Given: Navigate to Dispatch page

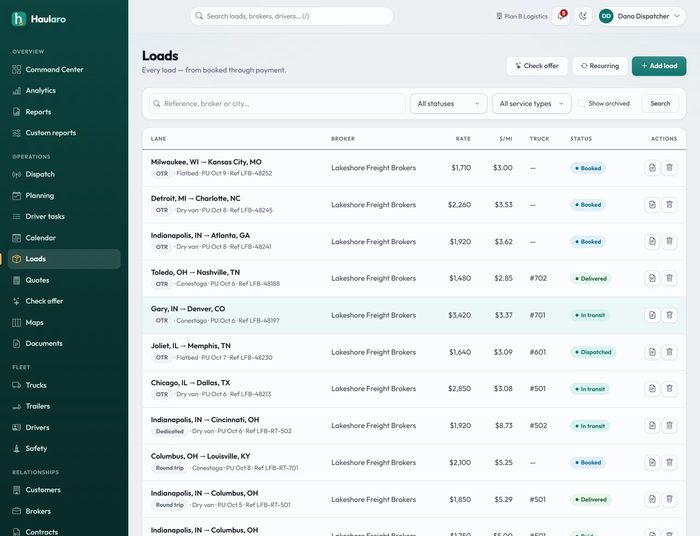Looking at the screenshot, I should coord(64,175).
